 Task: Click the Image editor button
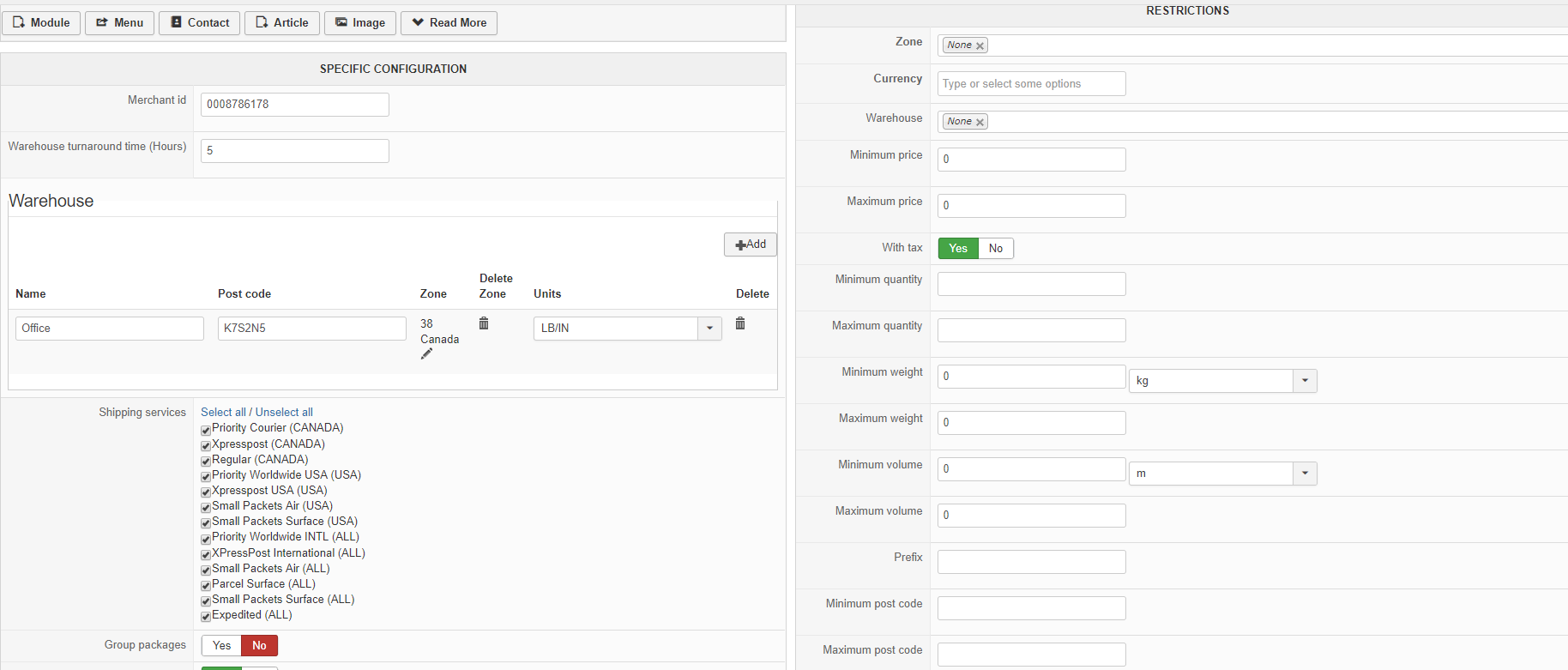click(x=360, y=23)
